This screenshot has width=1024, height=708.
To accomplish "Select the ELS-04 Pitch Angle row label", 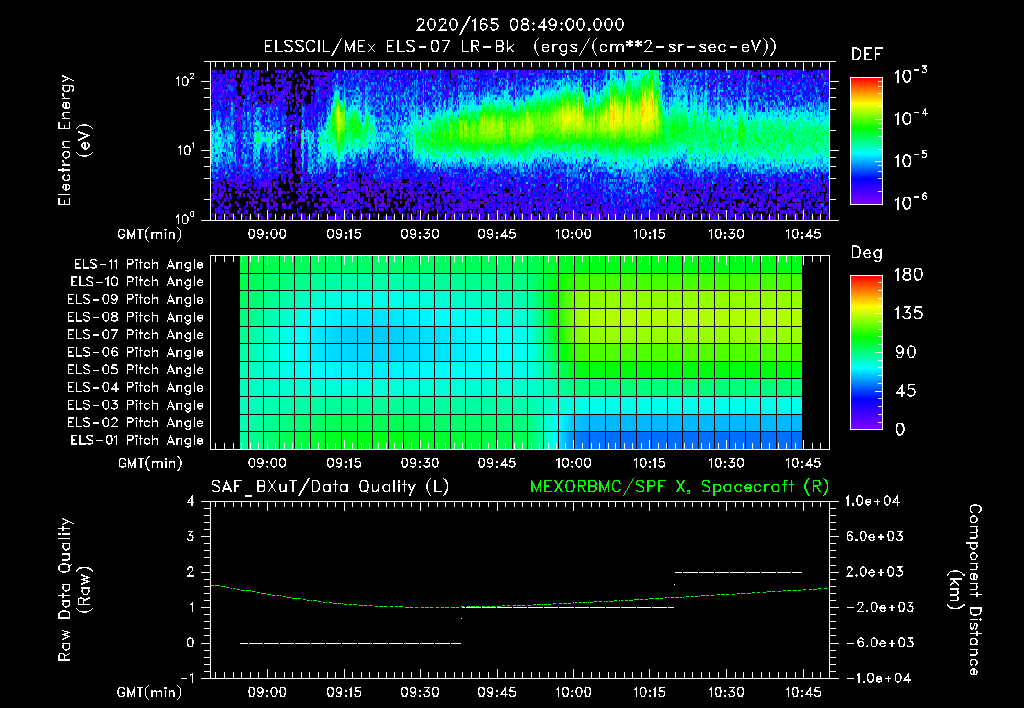I will pyautogui.click(x=136, y=387).
